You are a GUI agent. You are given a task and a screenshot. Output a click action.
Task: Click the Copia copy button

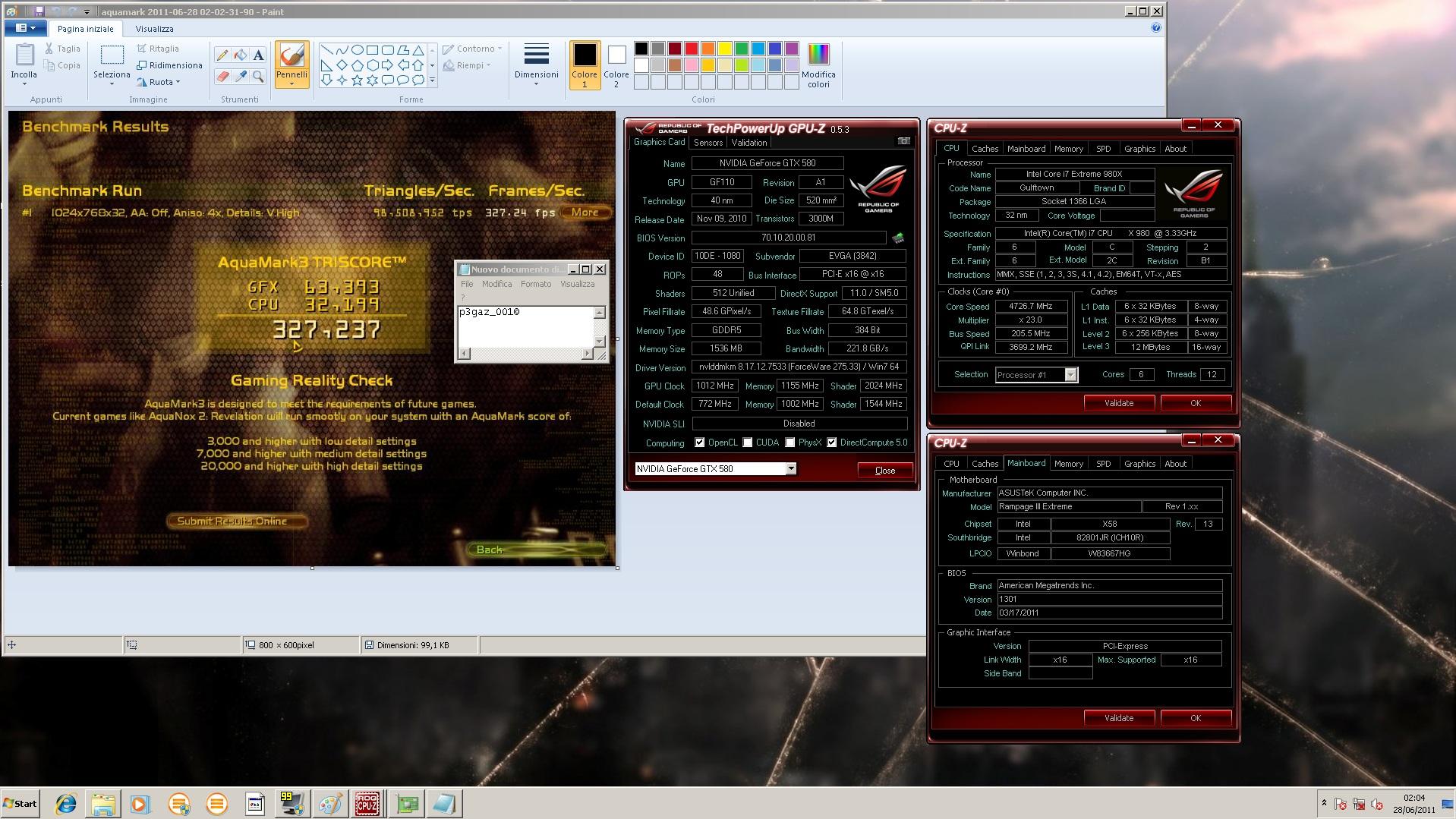click(62, 65)
